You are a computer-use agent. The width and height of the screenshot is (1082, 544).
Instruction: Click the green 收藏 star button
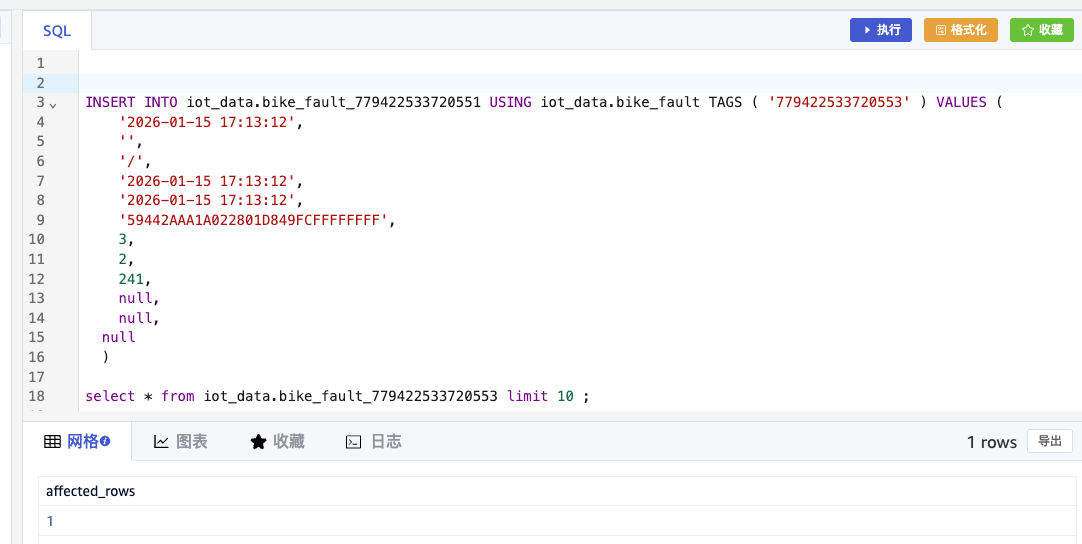click(x=1041, y=30)
